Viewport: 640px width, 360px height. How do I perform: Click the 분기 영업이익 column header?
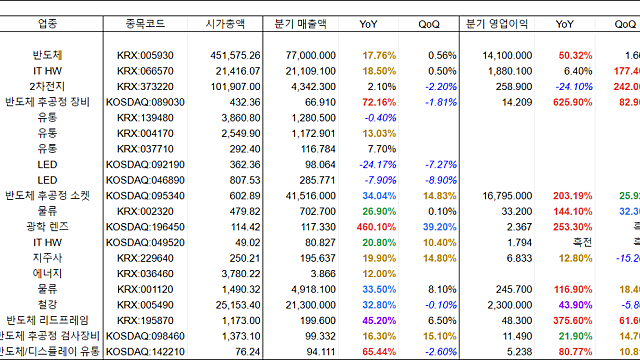tap(497, 24)
